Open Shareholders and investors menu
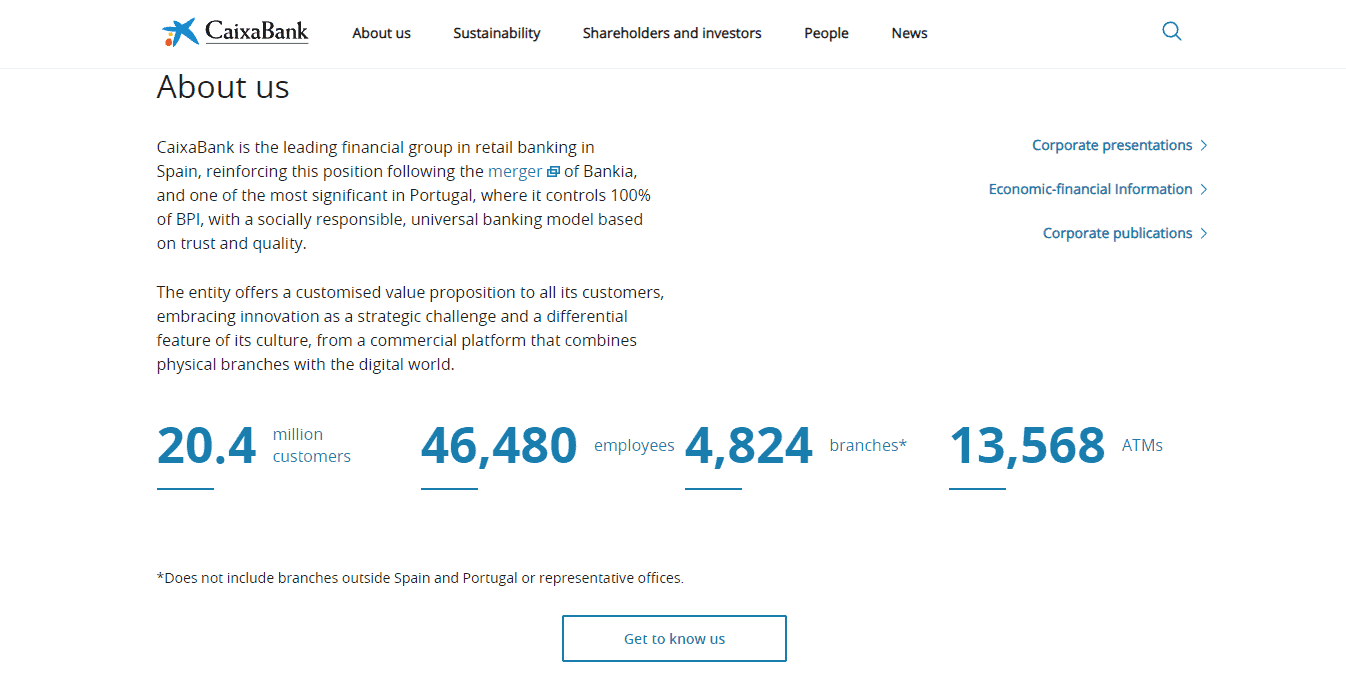This screenshot has width=1346, height=687. pos(672,33)
